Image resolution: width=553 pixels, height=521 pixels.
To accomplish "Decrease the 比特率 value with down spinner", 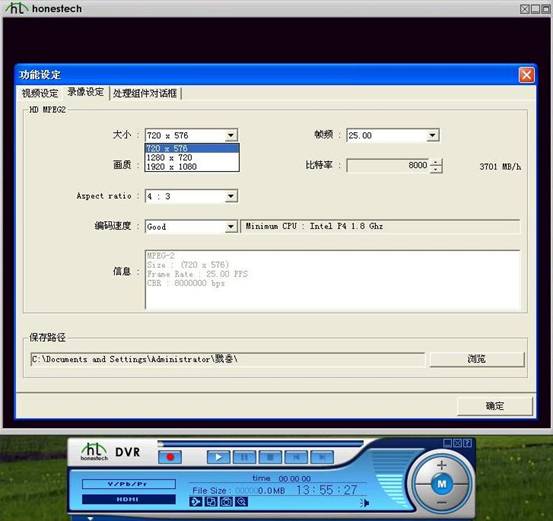I will point(436,169).
